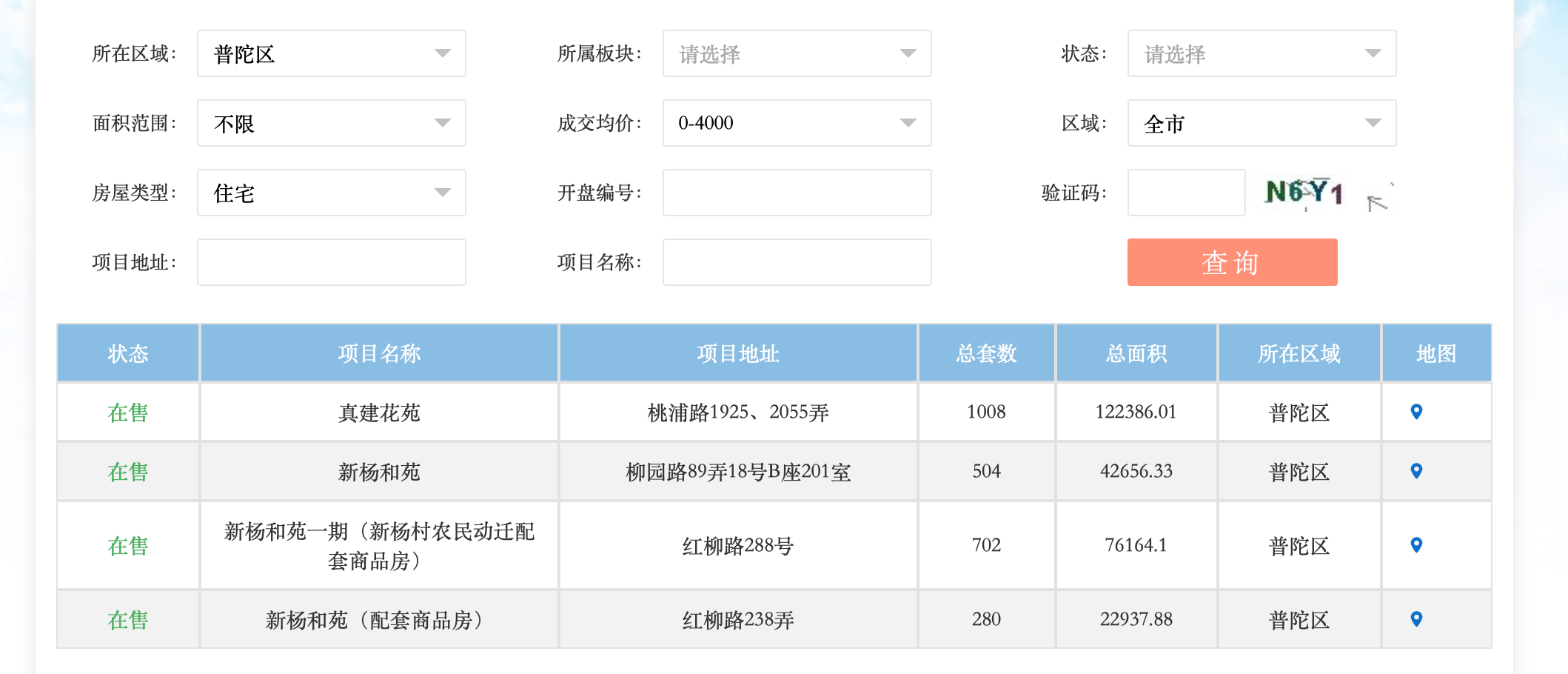The width and height of the screenshot is (1568, 674).
Task: Expand 面积范围 dropdown set to 不限
Action: pos(331,123)
